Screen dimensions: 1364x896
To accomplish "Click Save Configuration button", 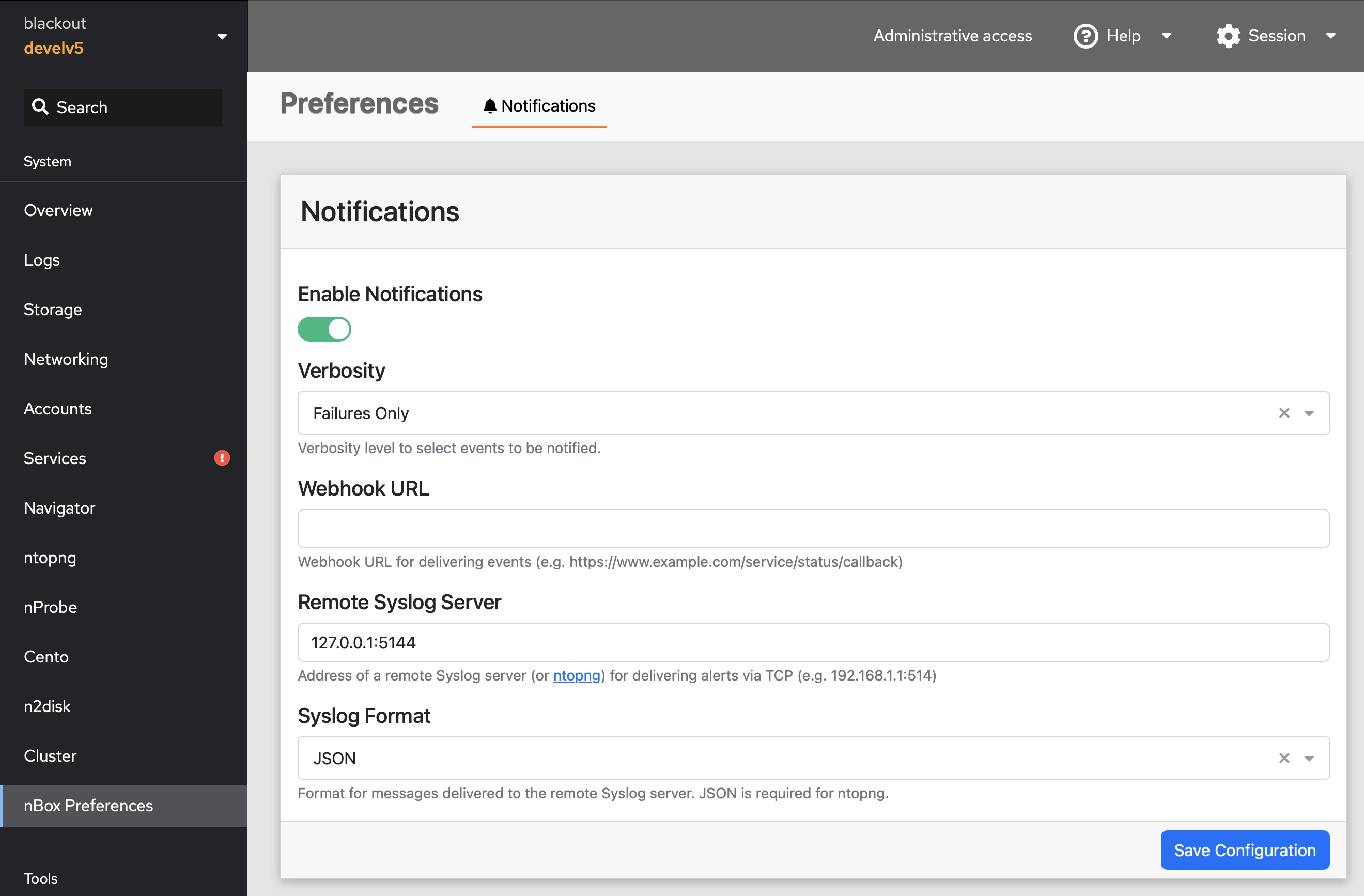I will coord(1245,850).
